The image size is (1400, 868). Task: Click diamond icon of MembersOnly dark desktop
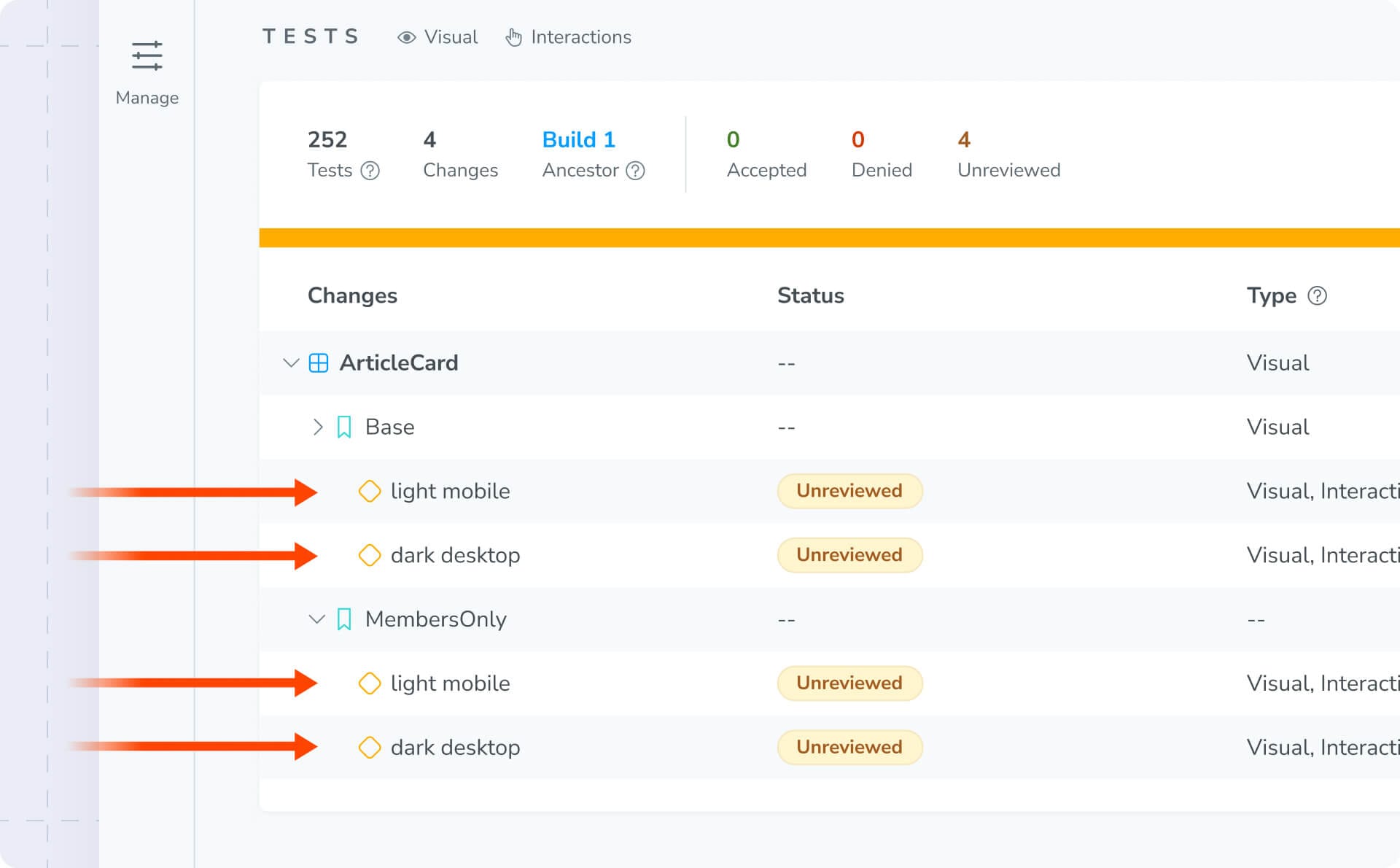pyautogui.click(x=370, y=748)
